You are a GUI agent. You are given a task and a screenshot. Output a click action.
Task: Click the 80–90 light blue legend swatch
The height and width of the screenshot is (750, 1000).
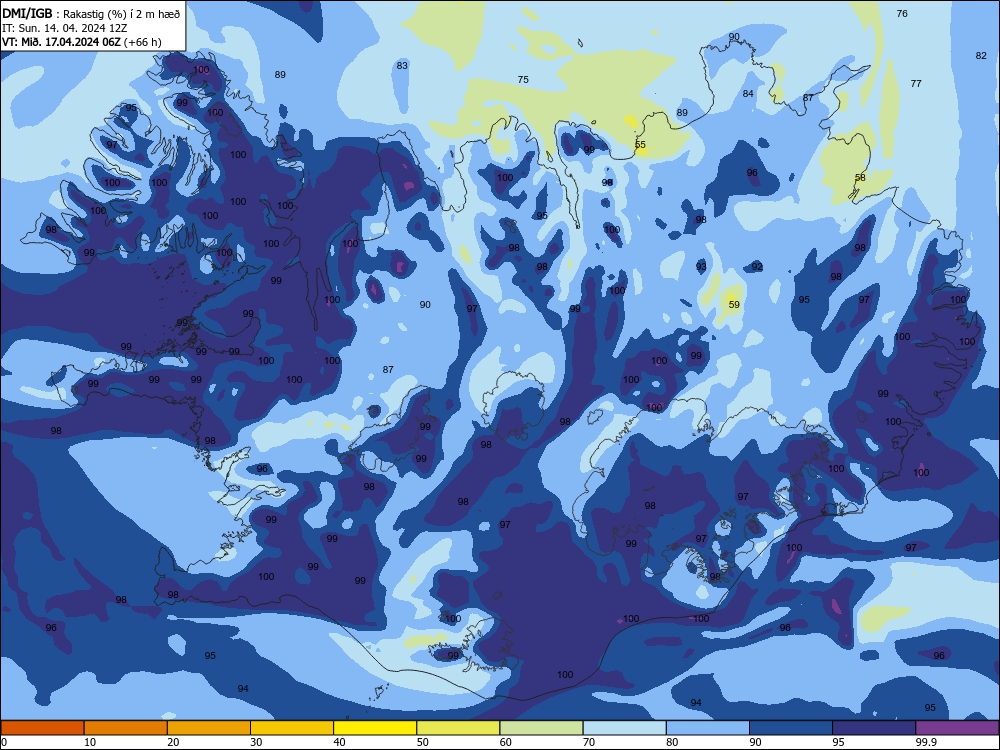(708, 728)
